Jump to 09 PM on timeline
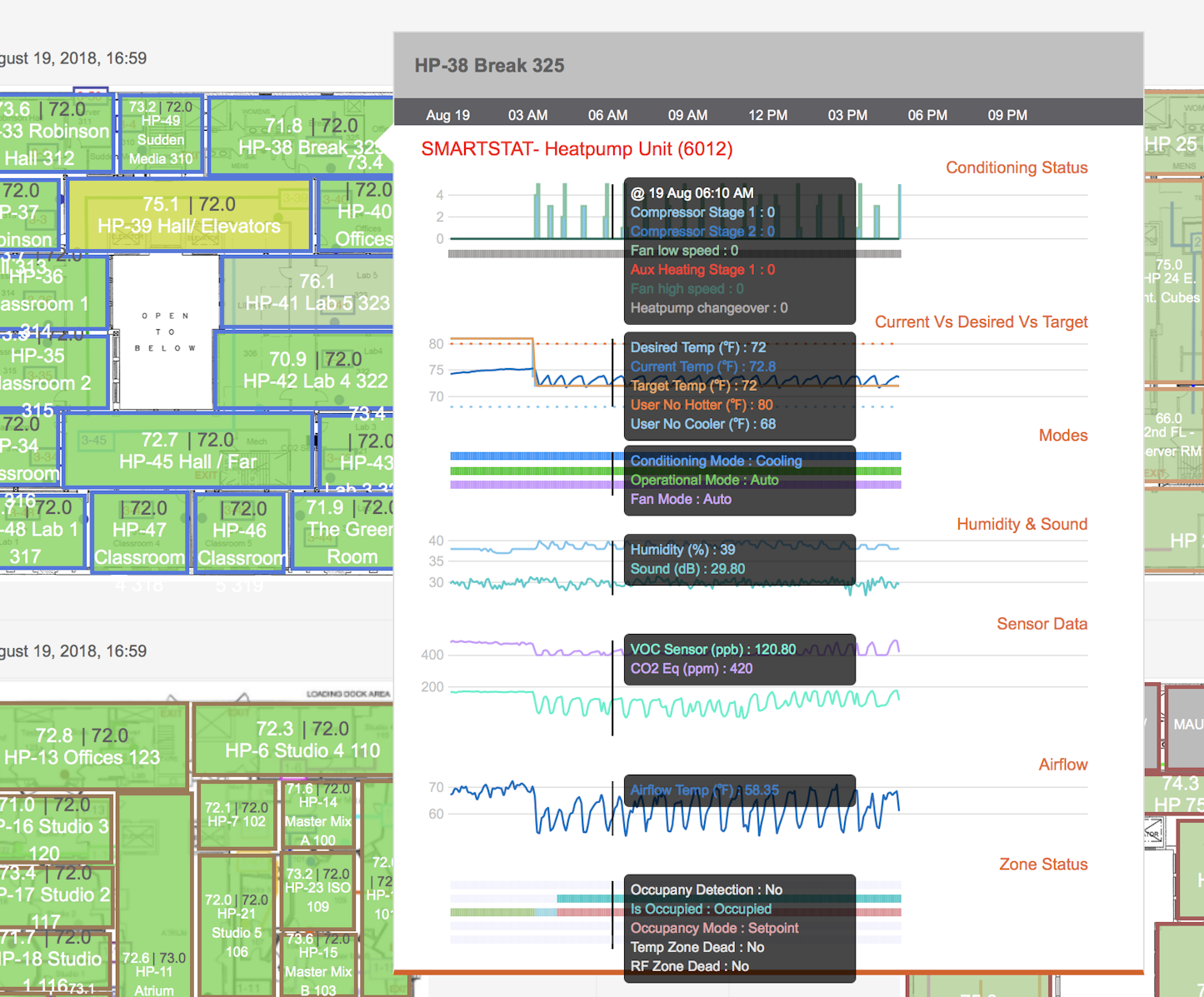The height and width of the screenshot is (997, 1204). click(x=1007, y=115)
